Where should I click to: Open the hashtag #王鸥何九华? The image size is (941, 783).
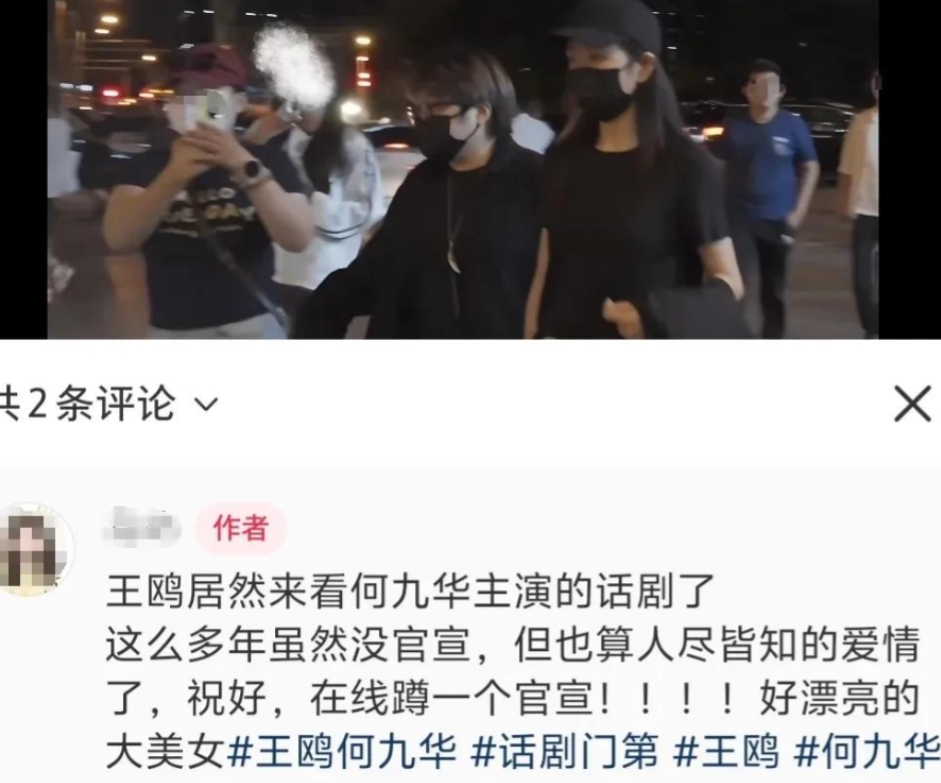[341, 752]
